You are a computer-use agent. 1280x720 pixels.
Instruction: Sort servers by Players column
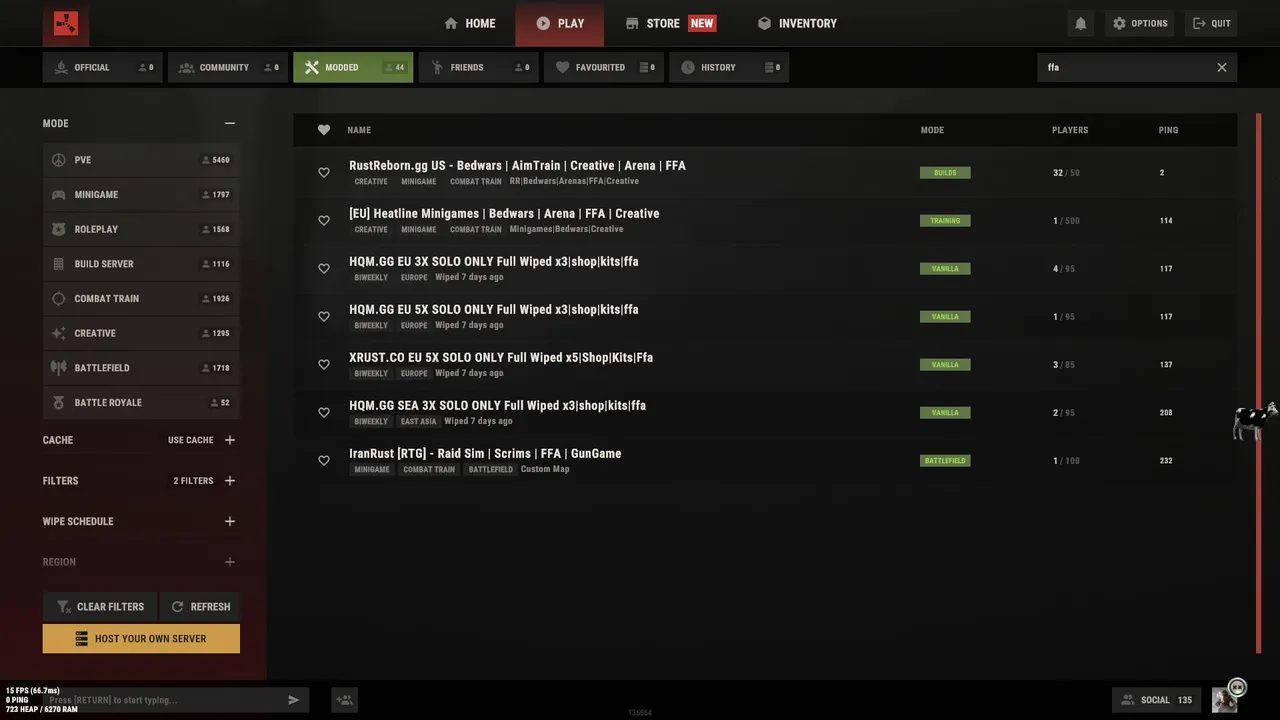pos(1070,130)
